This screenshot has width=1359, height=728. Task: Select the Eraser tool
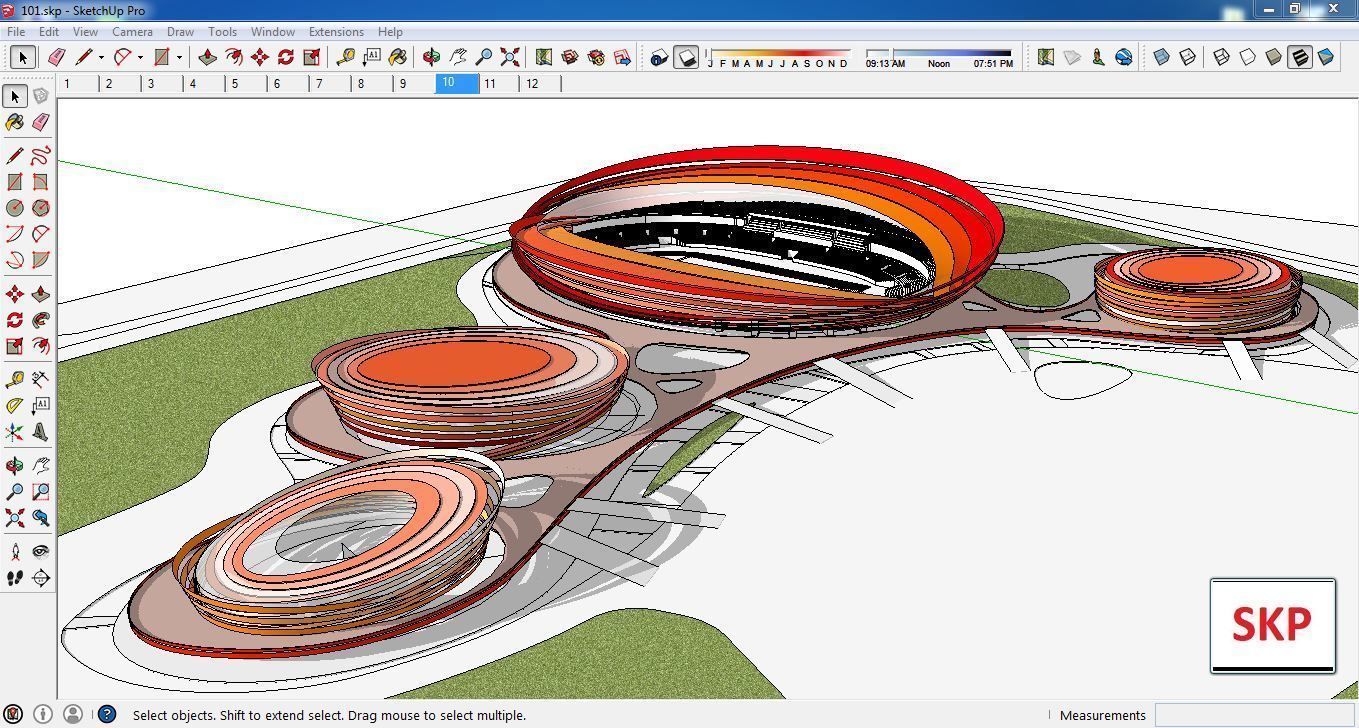coord(41,122)
